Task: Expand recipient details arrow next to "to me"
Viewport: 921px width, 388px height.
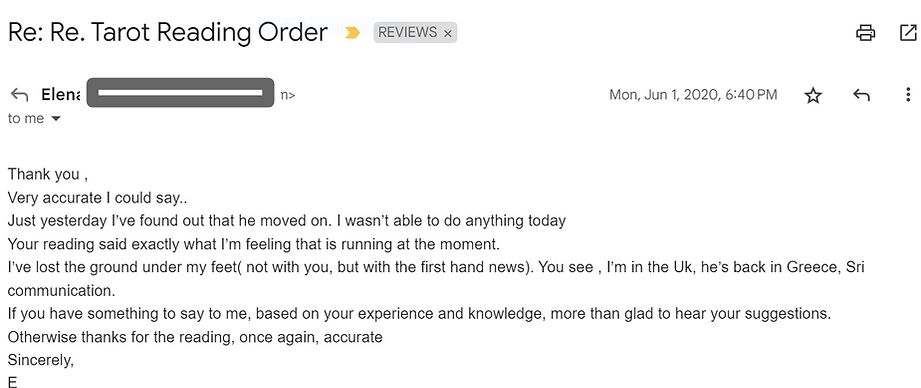Action: click(56, 119)
